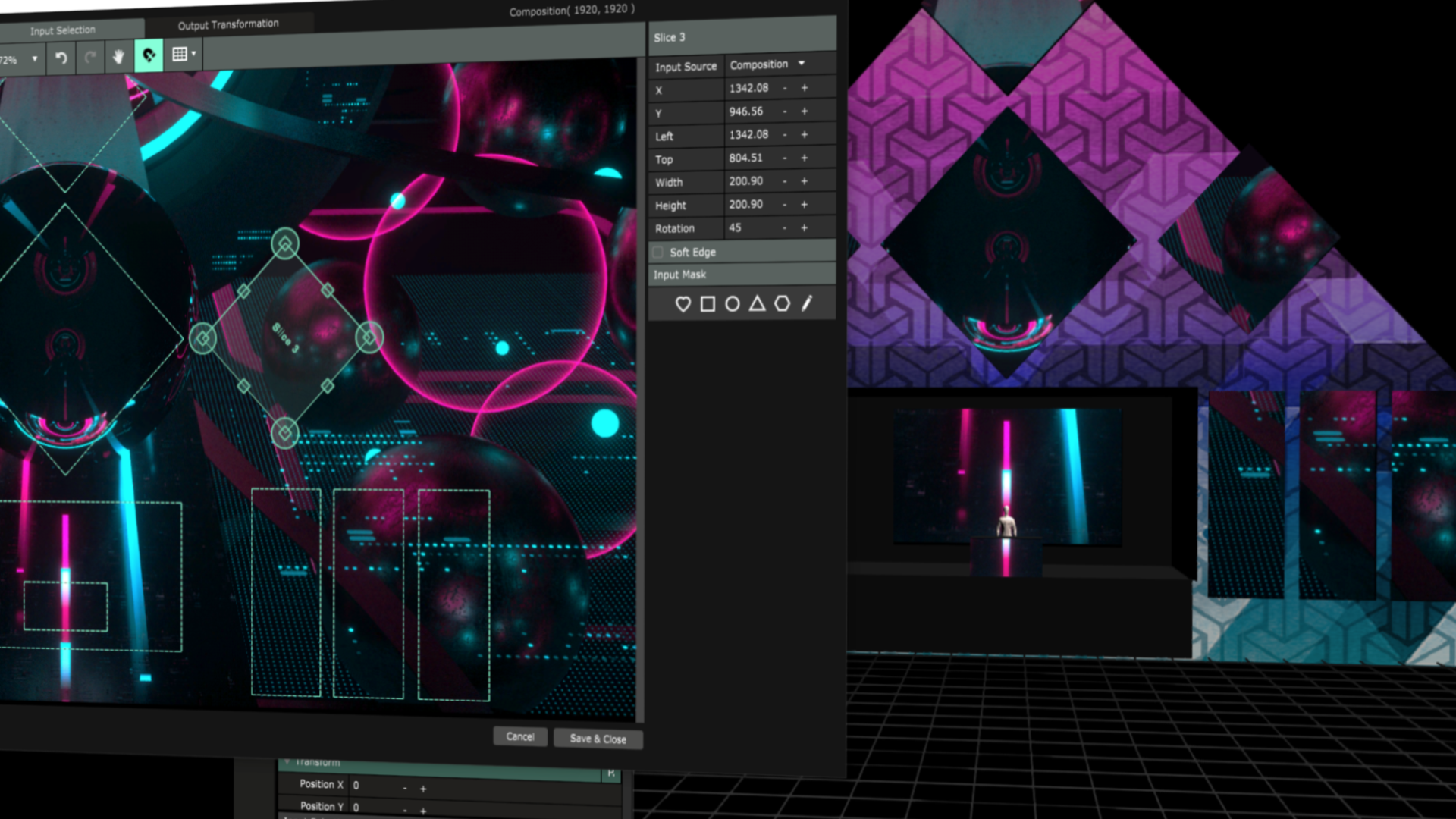1456x819 pixels.
Task: Switch to the Output Transformation tab
Action: pyautogui.click(x=227, y=24)
